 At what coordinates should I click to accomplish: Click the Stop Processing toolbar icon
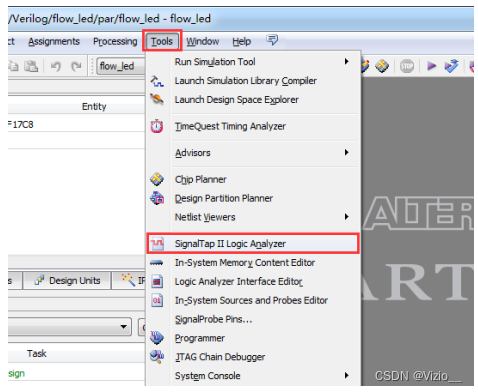(407, 66)
